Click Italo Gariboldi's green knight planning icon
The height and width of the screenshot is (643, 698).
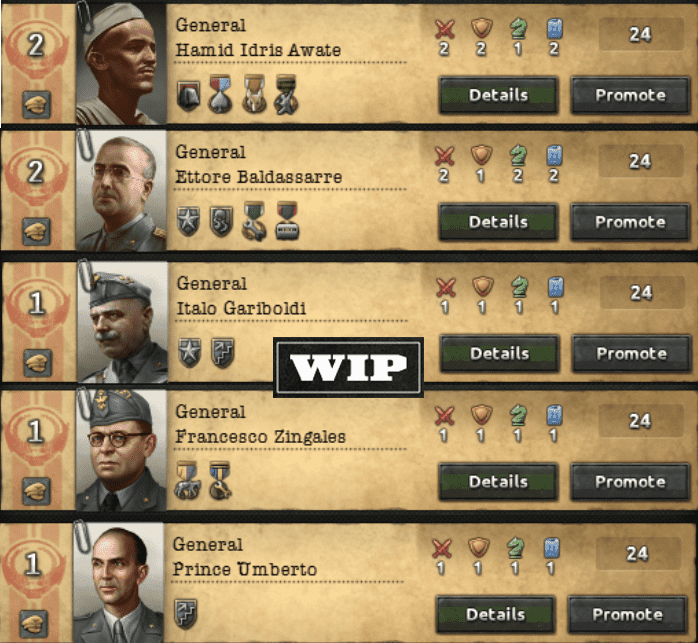click(x=519, y=287)
